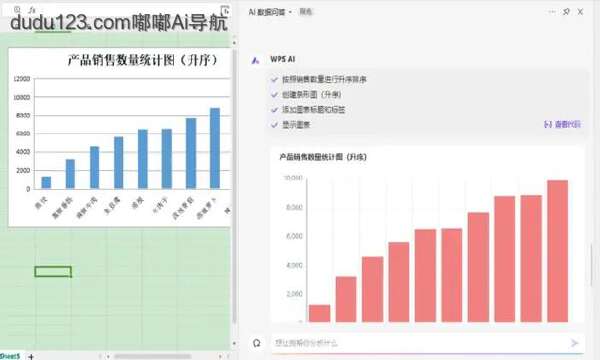Click the vertical scrollbar down arrow of sheet

coord(234,343)
